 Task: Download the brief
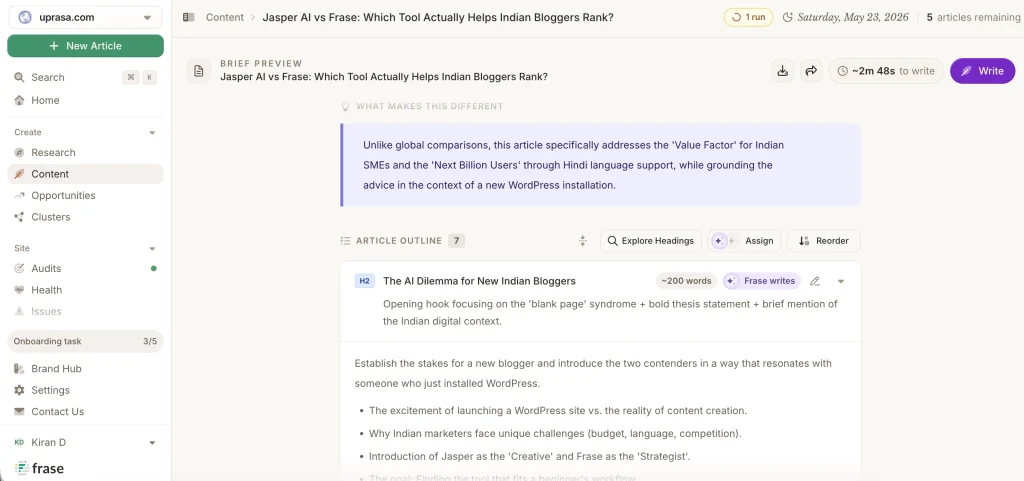[x=782, y=70]
